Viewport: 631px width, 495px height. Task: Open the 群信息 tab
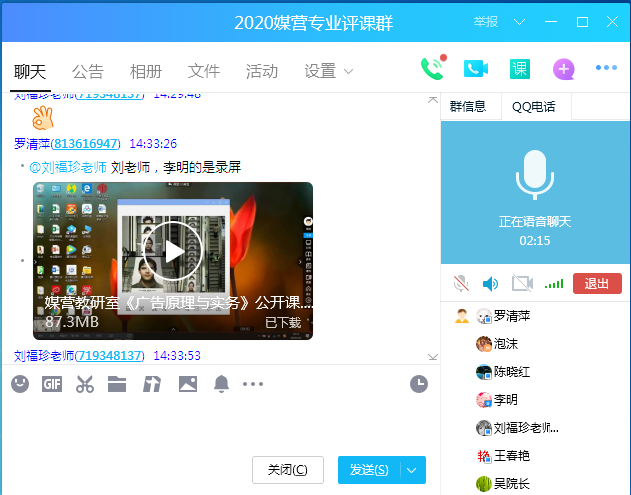click(468, 106)
